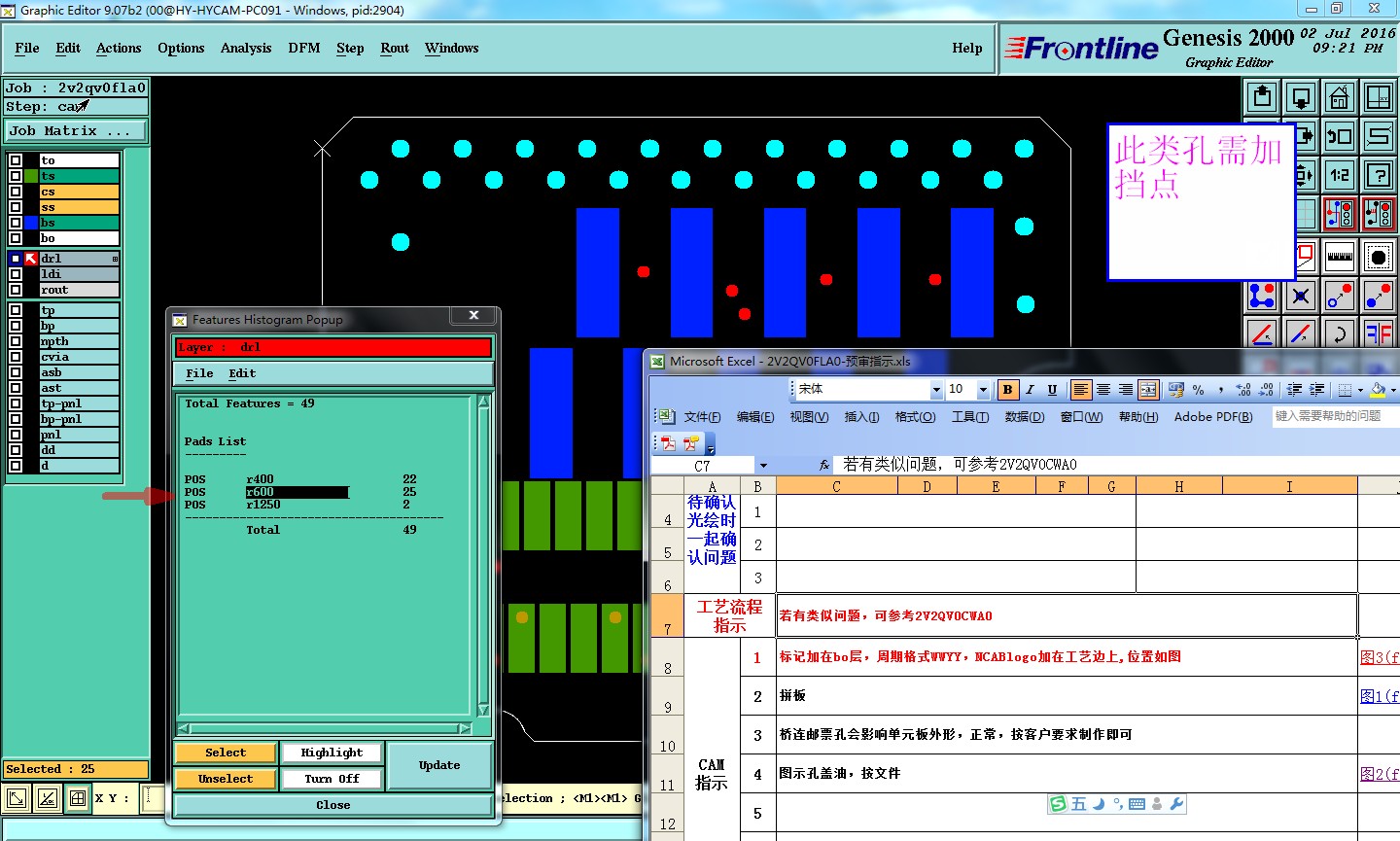Open the DFM menu in Genesis
This screenshot has height=841, width=1400.
pos(303,48)
